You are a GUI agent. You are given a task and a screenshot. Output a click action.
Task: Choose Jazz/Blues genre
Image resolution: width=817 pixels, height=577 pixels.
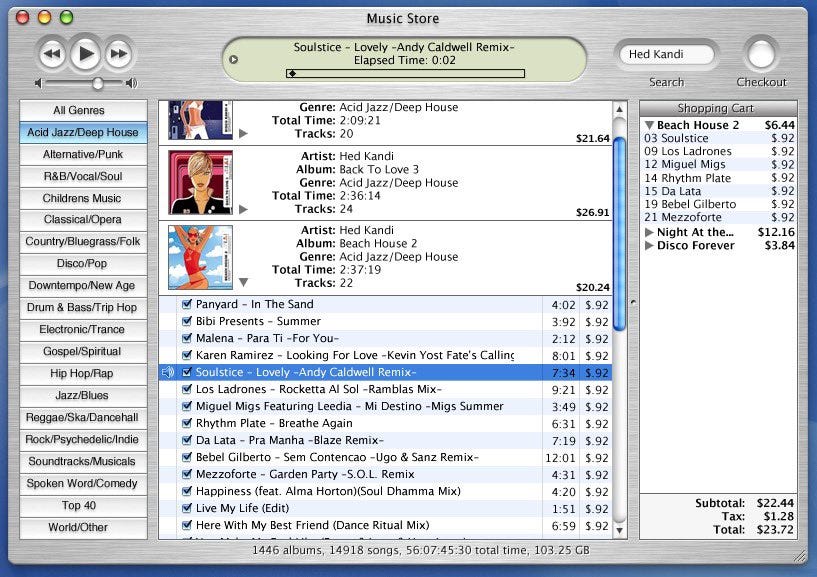pos(83,396)
